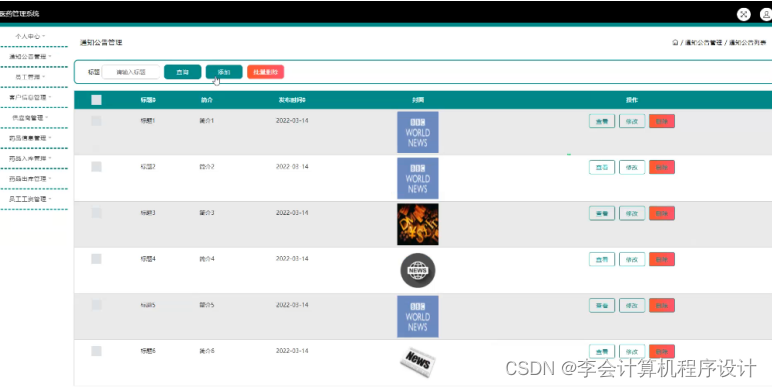Click the 添加 add button
Image resolution: width=772 pixels, height=387 pixels.
pyautogui.click(x=224, y=72)
